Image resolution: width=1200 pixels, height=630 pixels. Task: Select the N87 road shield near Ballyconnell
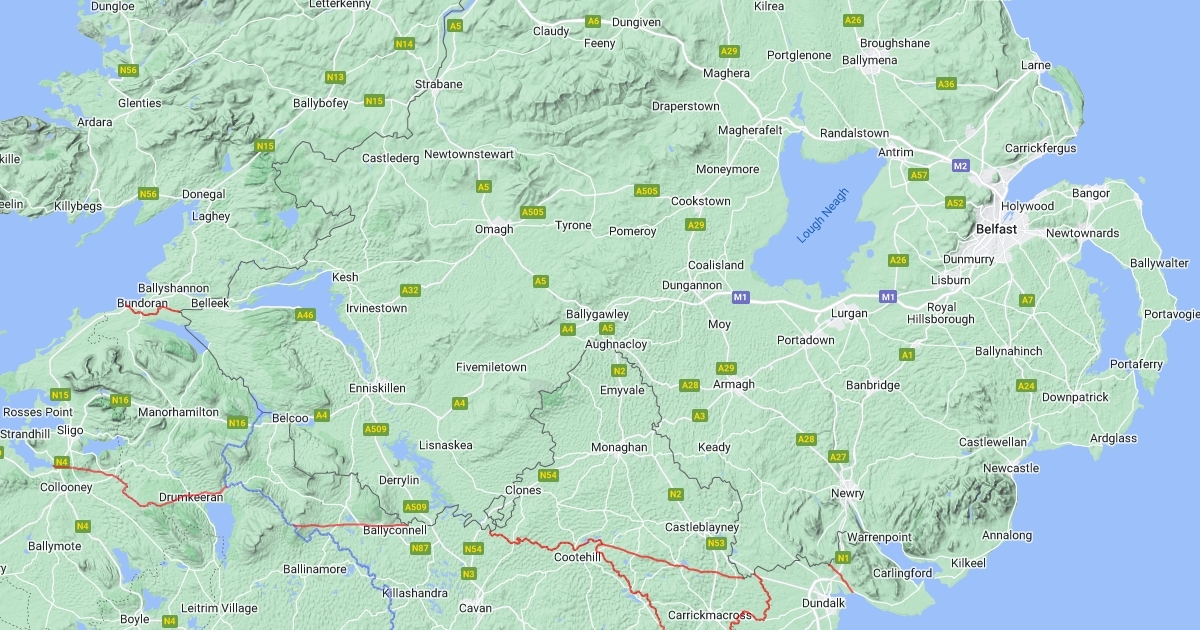(x=421, y=548)
